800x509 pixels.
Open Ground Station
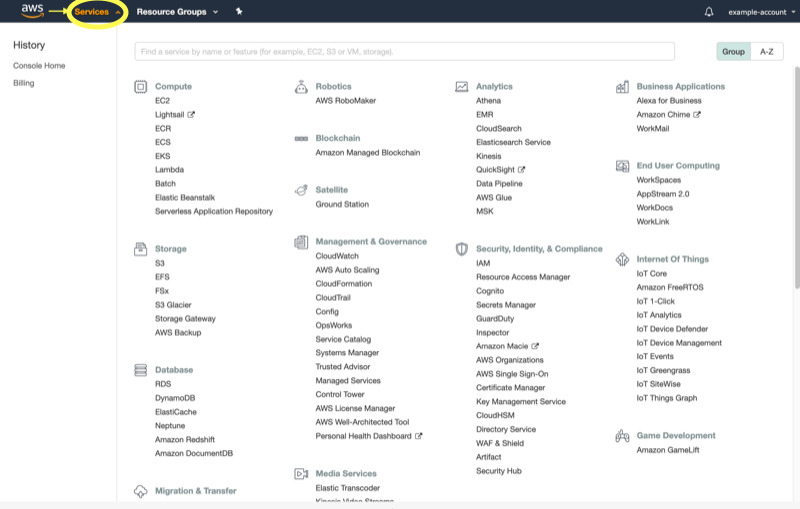pos(342,205)
